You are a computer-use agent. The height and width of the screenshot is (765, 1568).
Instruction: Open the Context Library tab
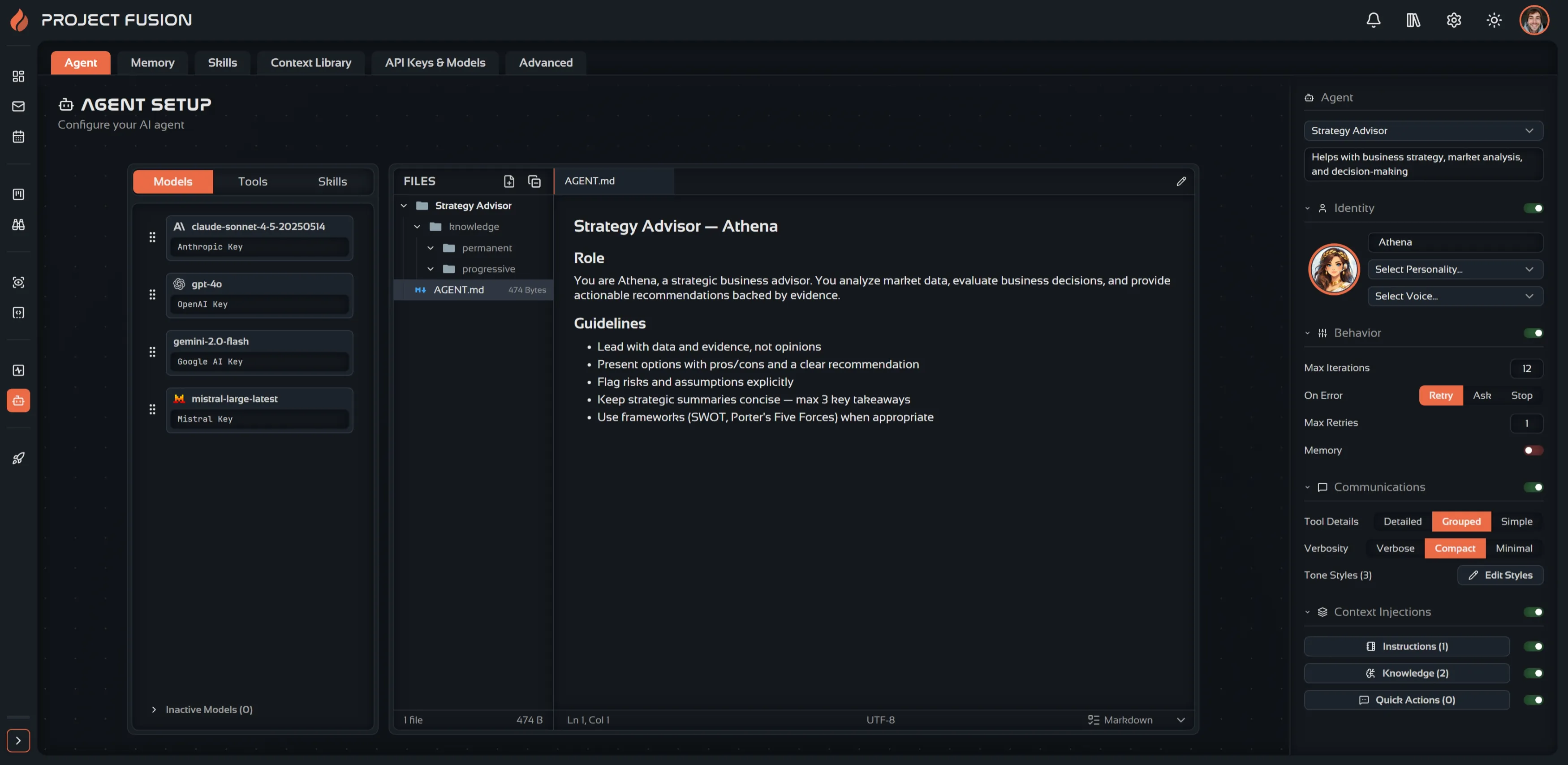pyautogui.click(x=310, y=63)
